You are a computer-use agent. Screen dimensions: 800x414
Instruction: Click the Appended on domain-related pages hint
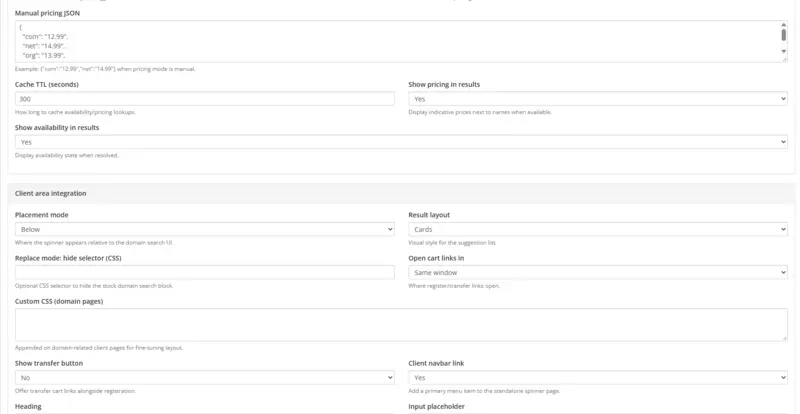[99, 348]
